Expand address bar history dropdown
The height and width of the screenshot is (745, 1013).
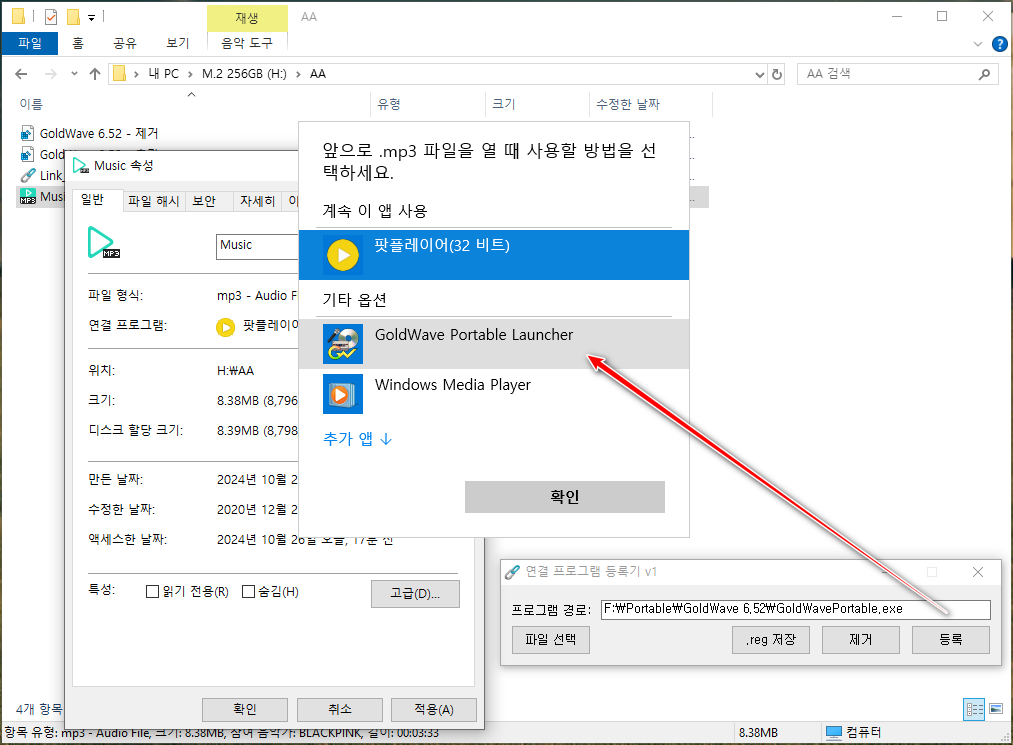(x=760, y=75)
